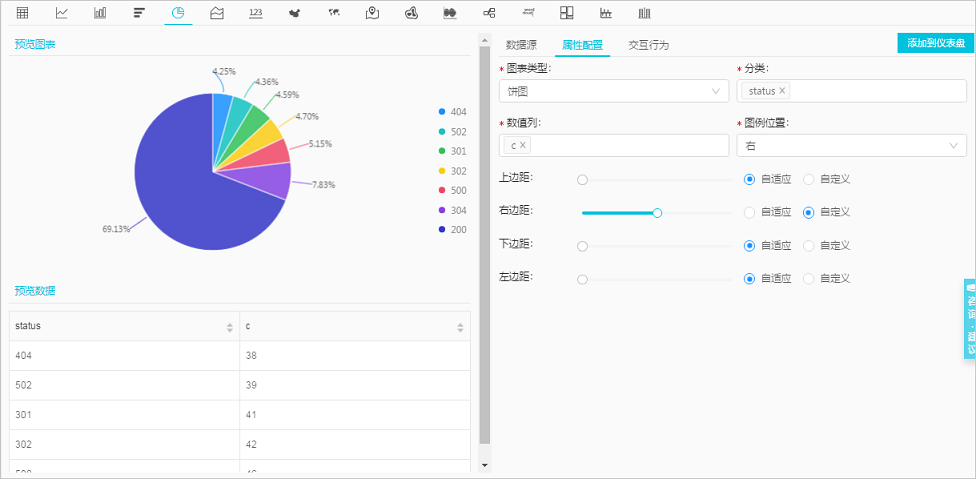976x479 pixels.
Task: Open the 图例位置 dropdown showing 右
Action: [852, 146]
